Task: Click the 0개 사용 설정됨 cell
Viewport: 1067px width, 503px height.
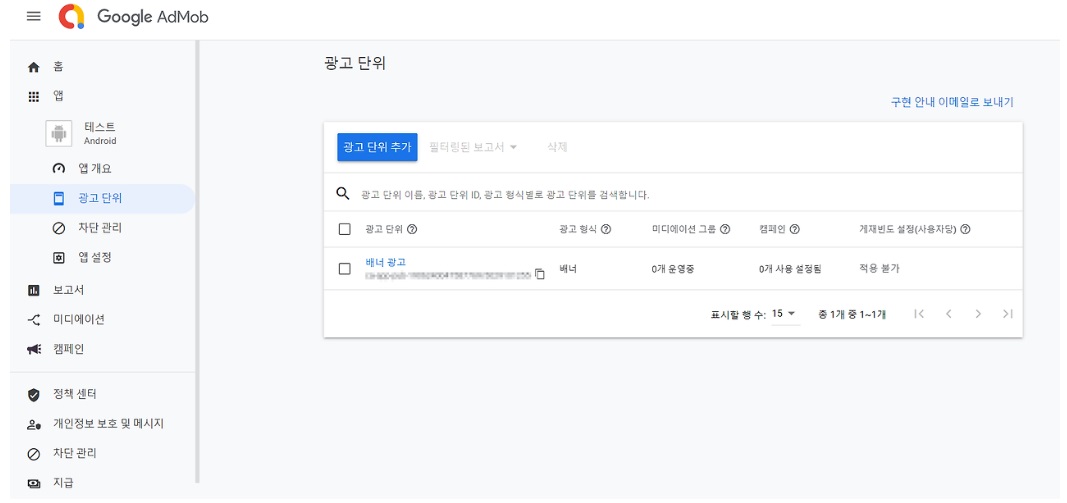Action: point(790,269)
